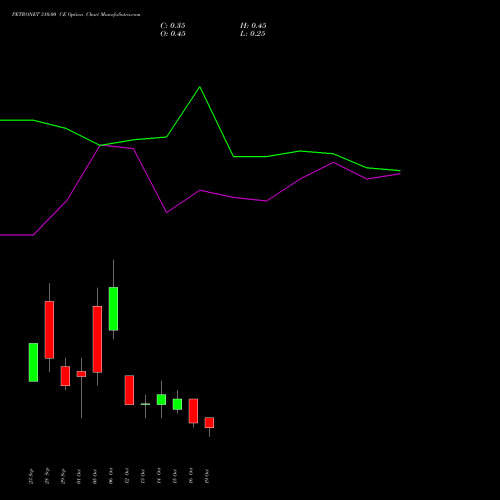Click the PETRONET CE Option chart title

pyautogui.click(x=76, y=15)
